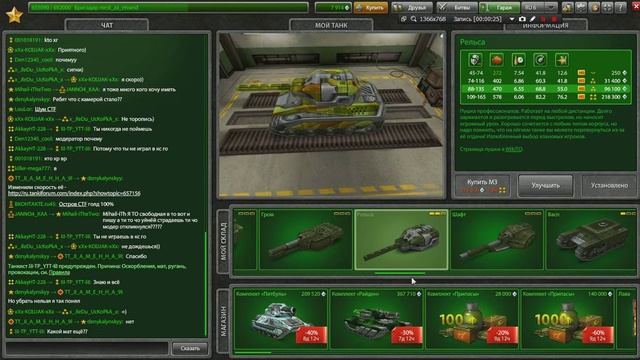
Task: Select the Гром turret in warehouse
Action: click(x=306, y=240)
